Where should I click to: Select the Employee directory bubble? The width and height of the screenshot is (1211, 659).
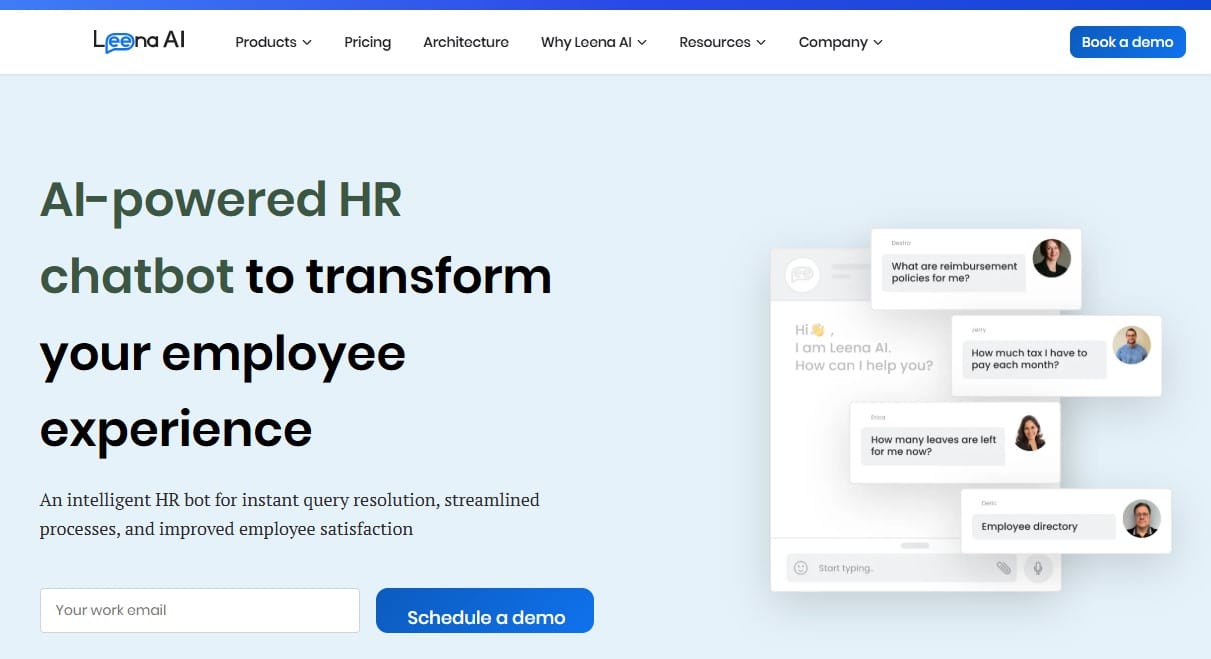(1044, 526)
